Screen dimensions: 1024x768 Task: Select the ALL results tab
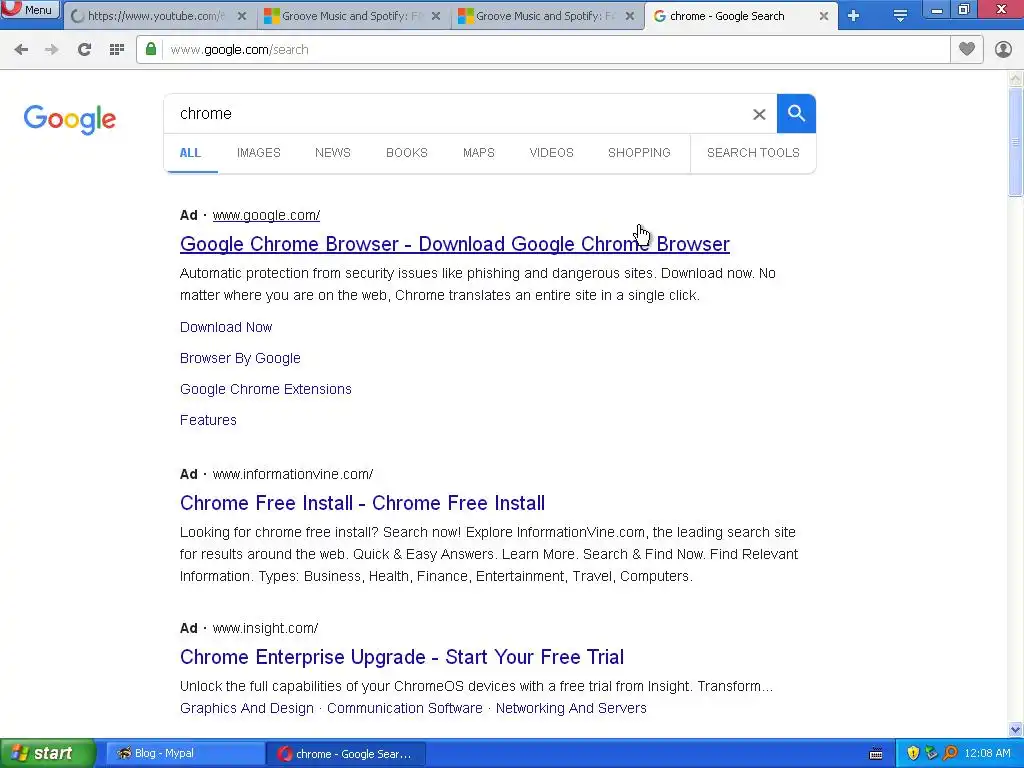[x=190, y=153]
